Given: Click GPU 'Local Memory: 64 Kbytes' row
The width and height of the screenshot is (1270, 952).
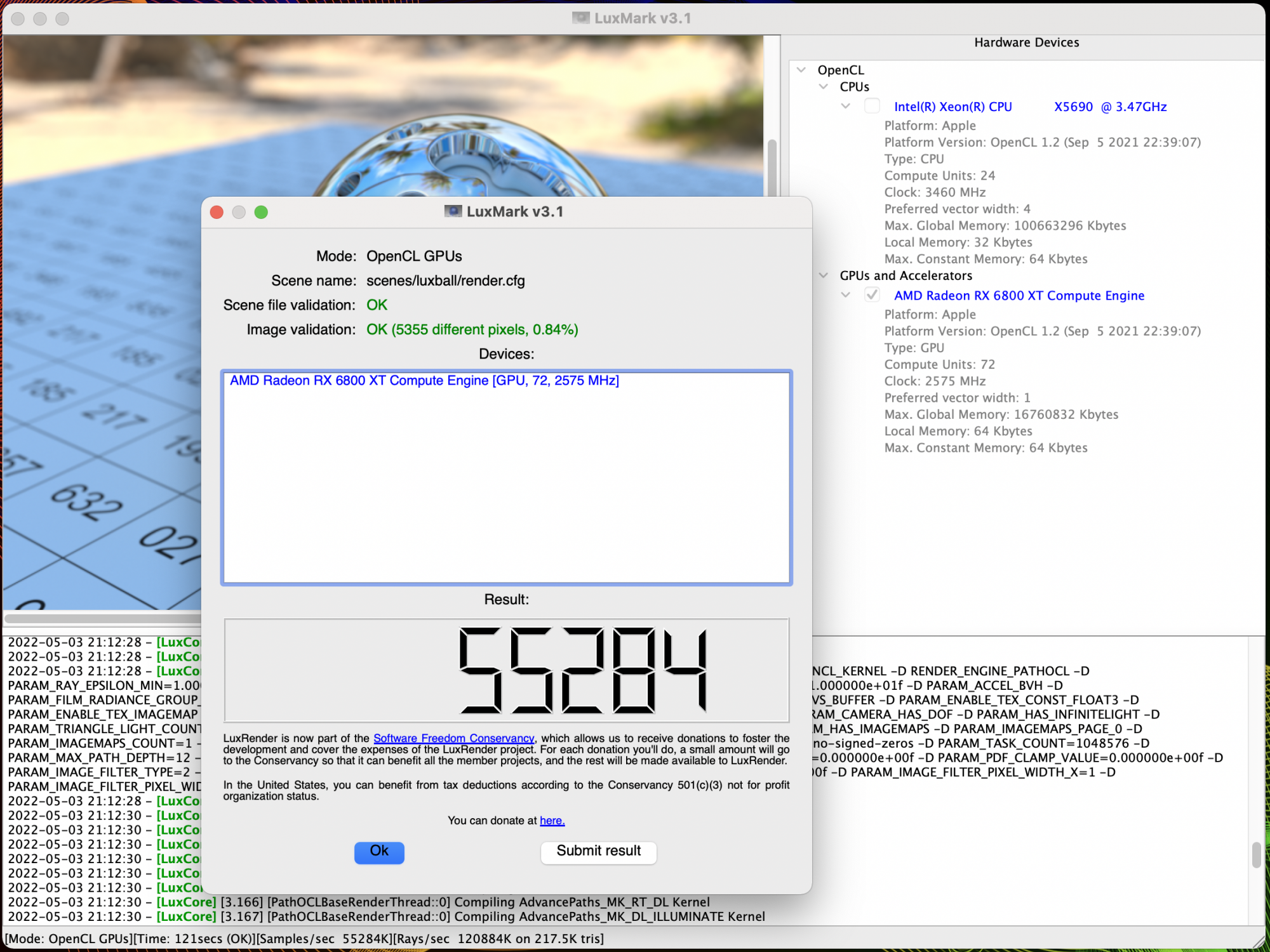Looking at the screenshot, I should click(x=958, y=431).
